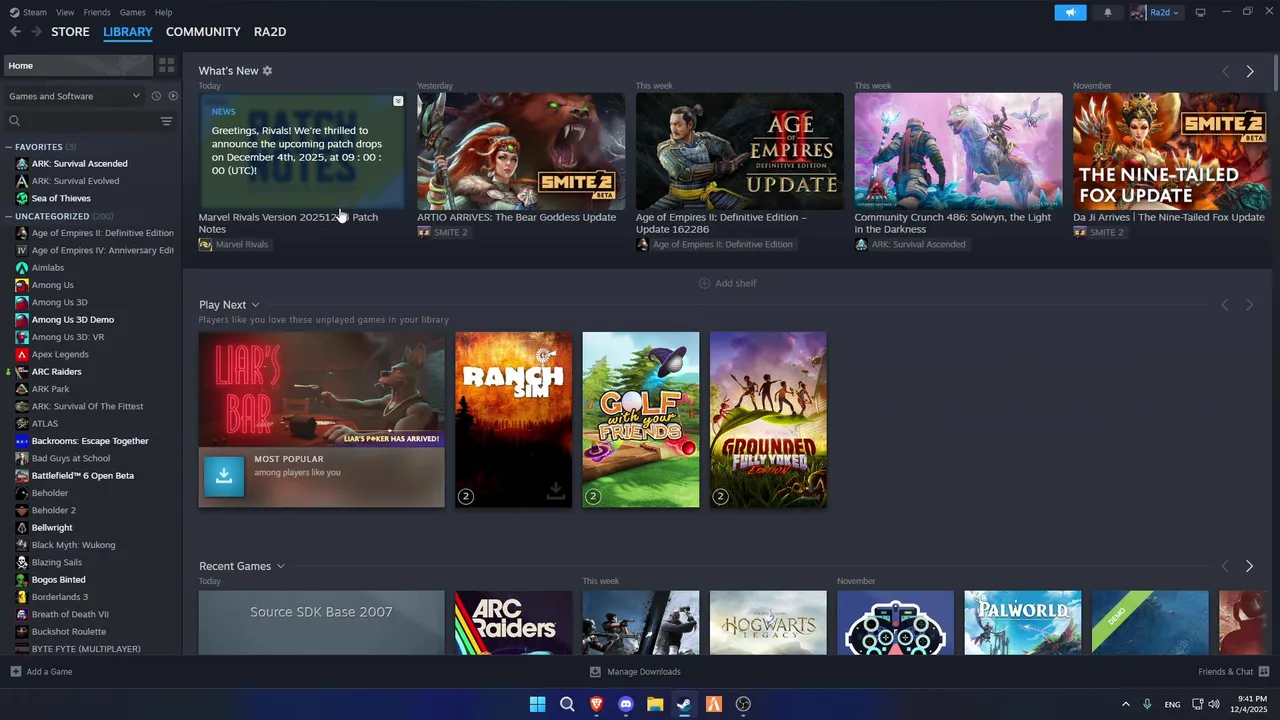Open Palworld recent game cover
1280x720 pixels.
tap(1023, 623)
